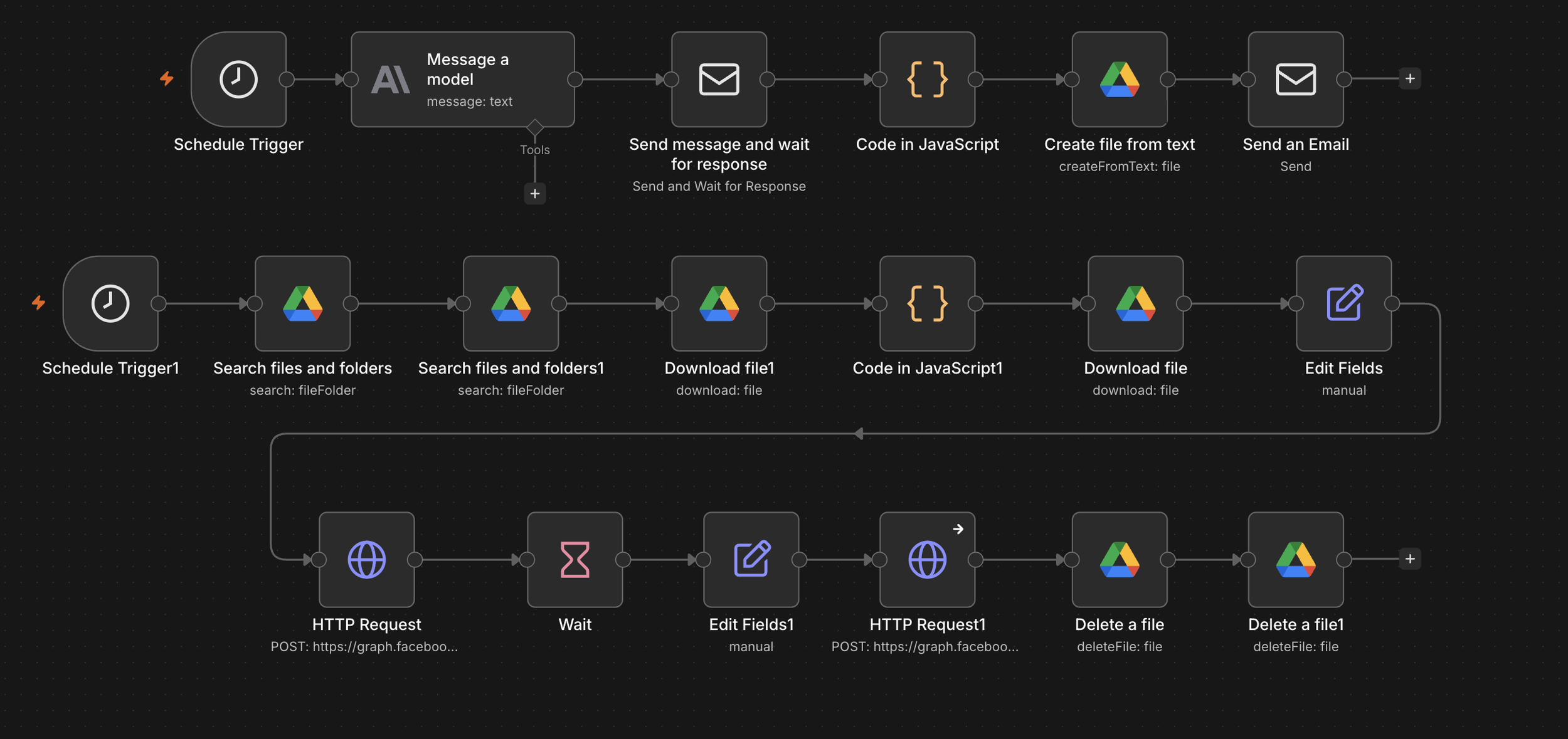Select Create file from text Drive node
The height and width of the screenshot is (739, 1568).
tap(1120, 80)
